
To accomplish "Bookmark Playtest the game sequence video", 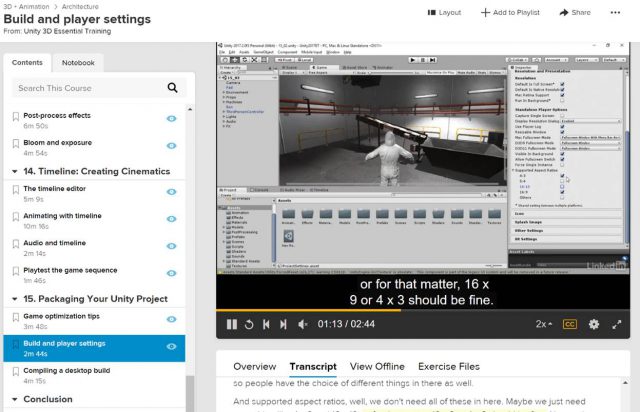I will tap(16, 271).
